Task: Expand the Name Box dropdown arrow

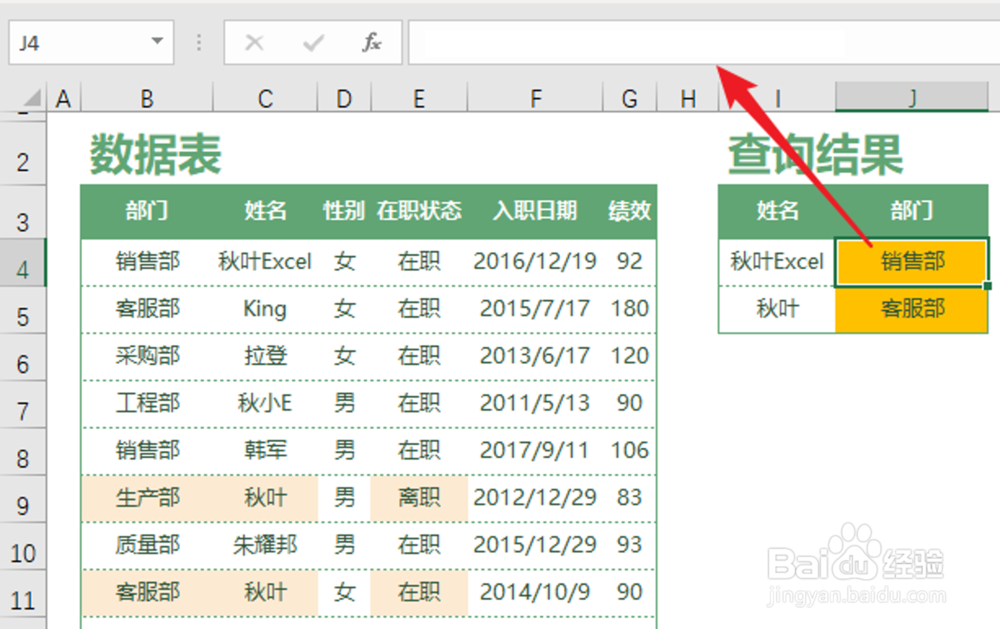Action: [x=157, y=41]
